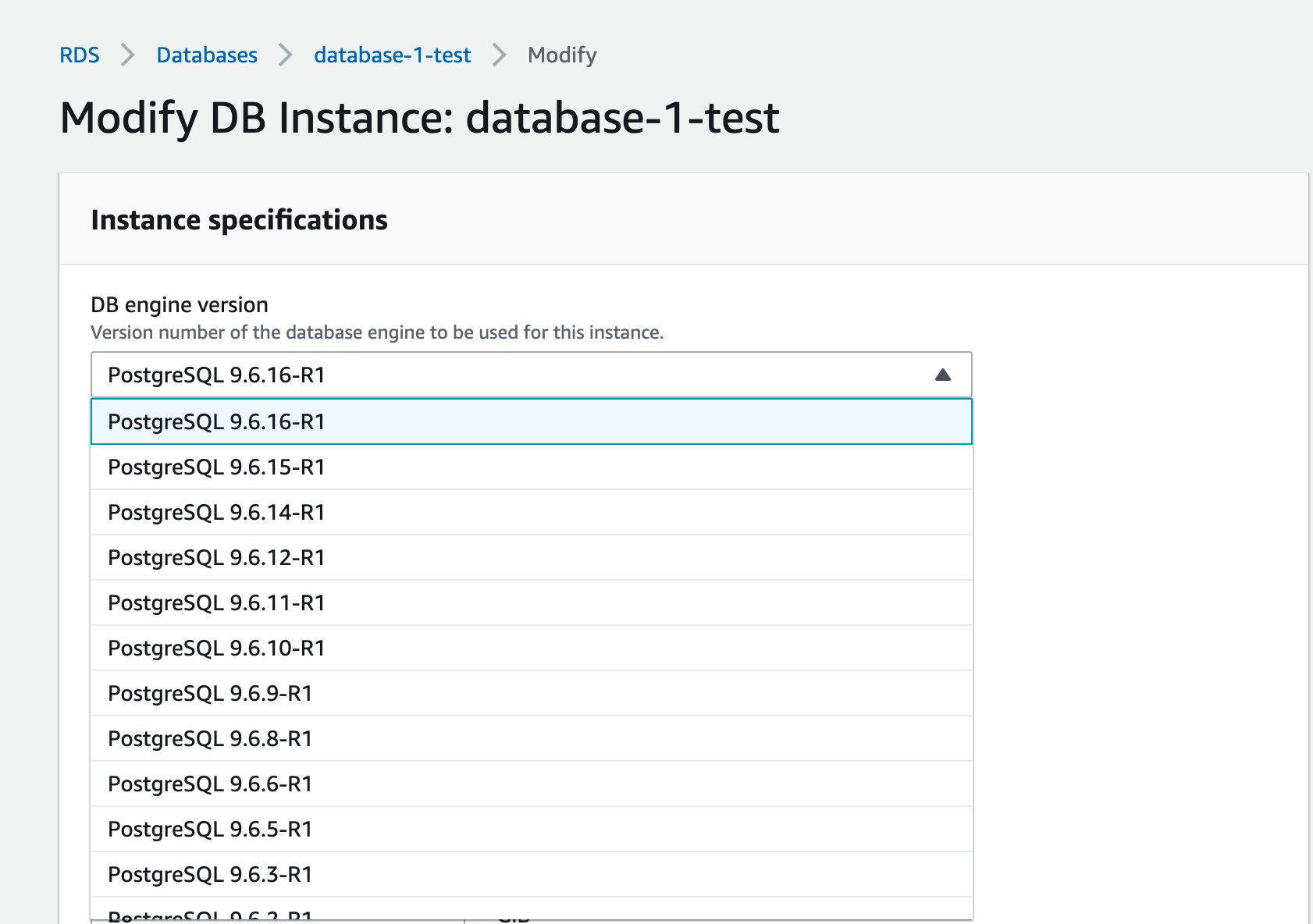Select PostgreSQL 9.6.14-R1 option
Image resolution: width=1313 pixels, height=924 pixels.
point(532,513)
